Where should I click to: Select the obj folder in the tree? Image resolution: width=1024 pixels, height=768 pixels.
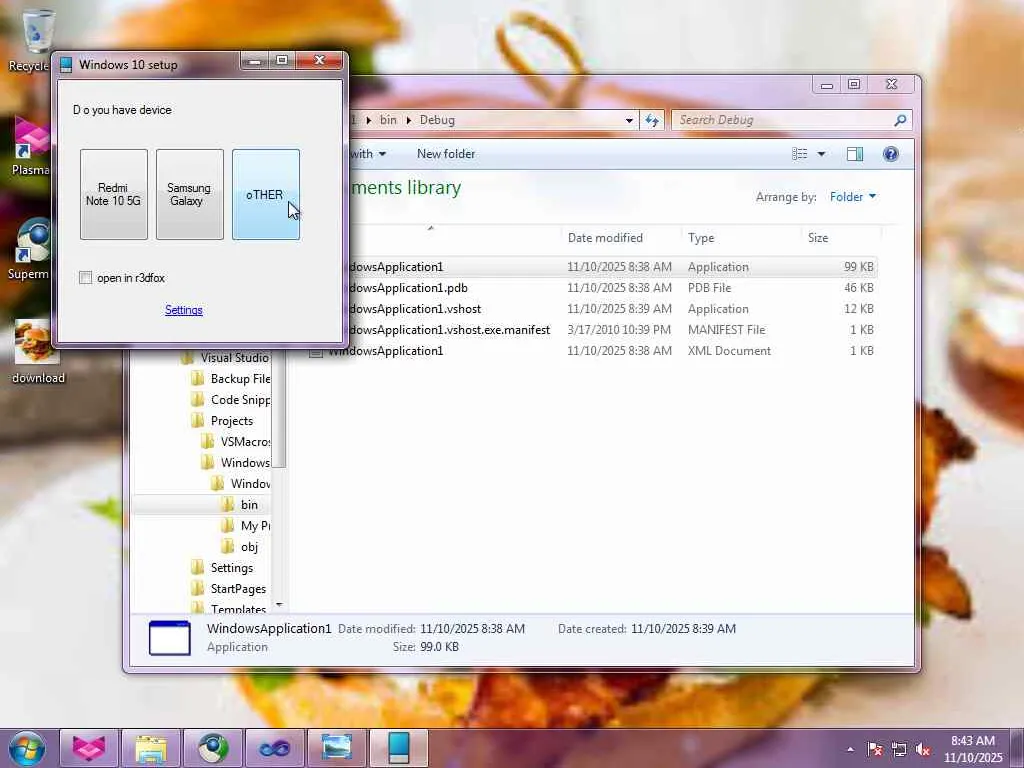click(240, 547)
